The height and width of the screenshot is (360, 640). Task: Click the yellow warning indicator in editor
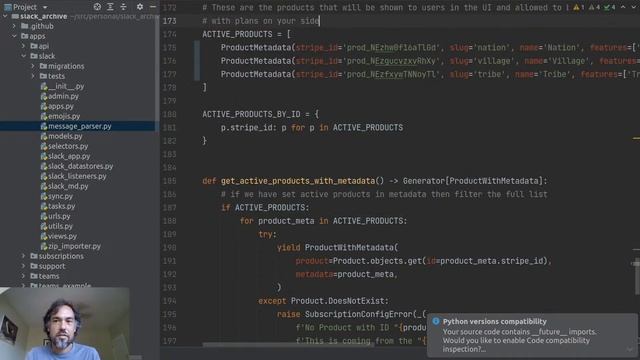tap(578, 7)
